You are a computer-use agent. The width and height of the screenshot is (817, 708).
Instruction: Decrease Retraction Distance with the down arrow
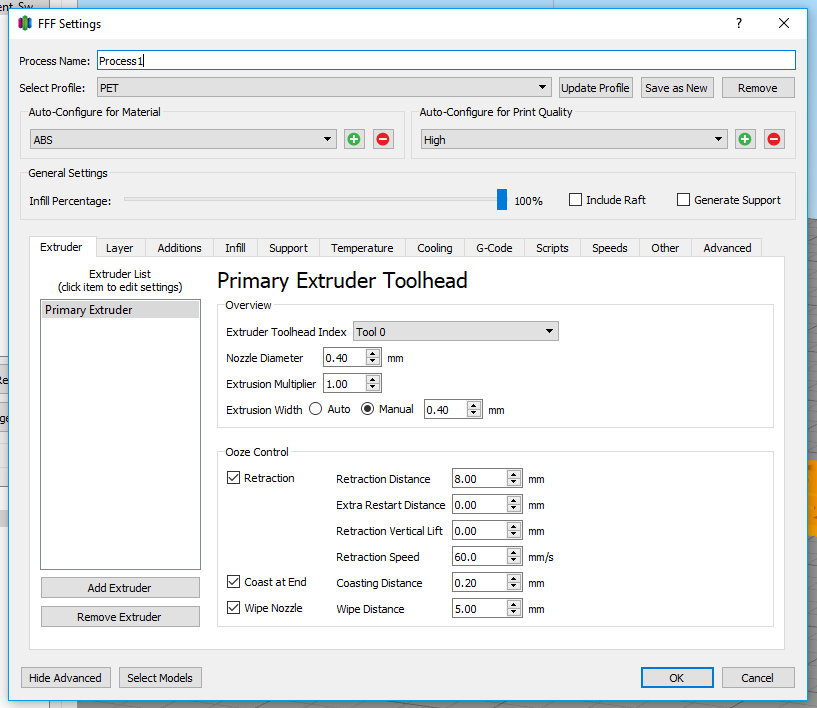514,483
